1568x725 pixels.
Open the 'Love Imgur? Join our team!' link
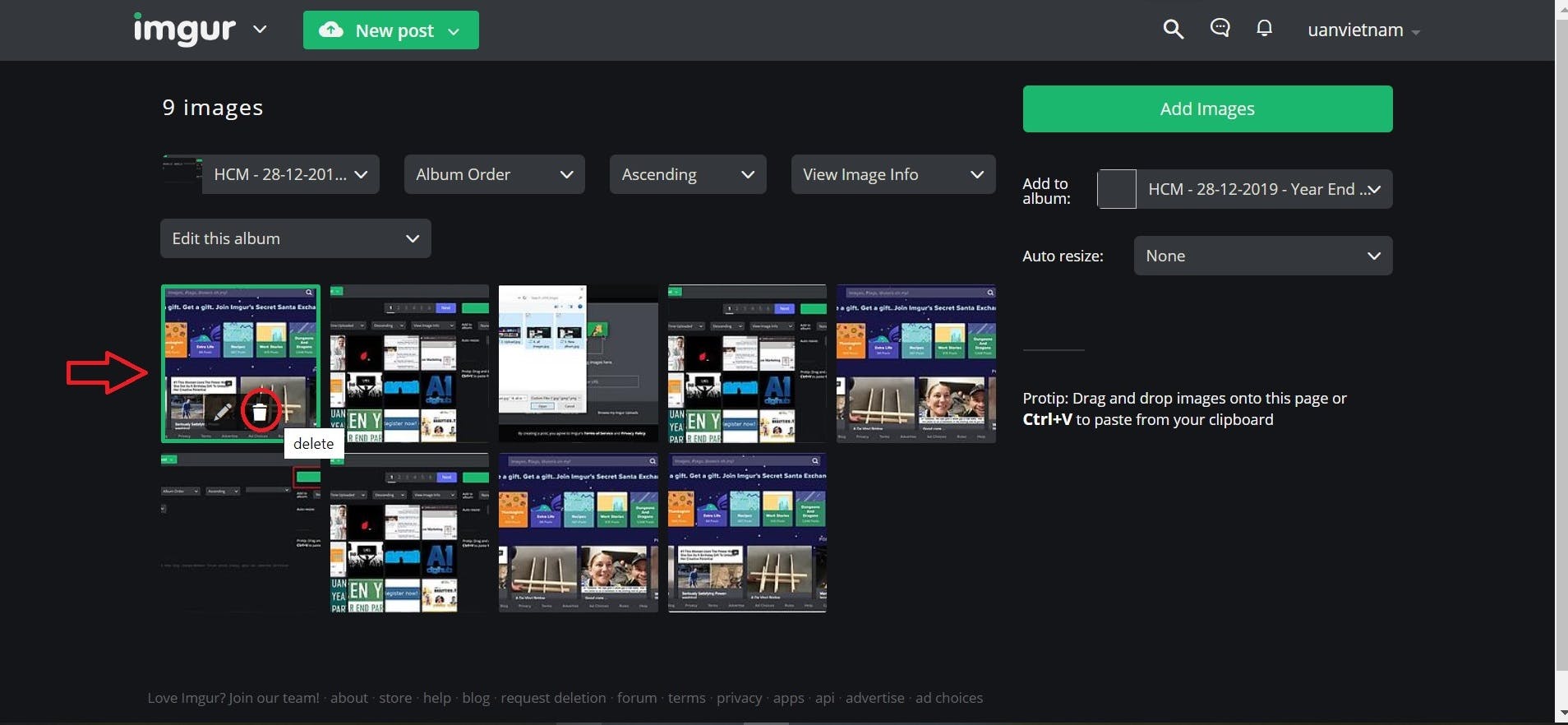click(233, 698)
